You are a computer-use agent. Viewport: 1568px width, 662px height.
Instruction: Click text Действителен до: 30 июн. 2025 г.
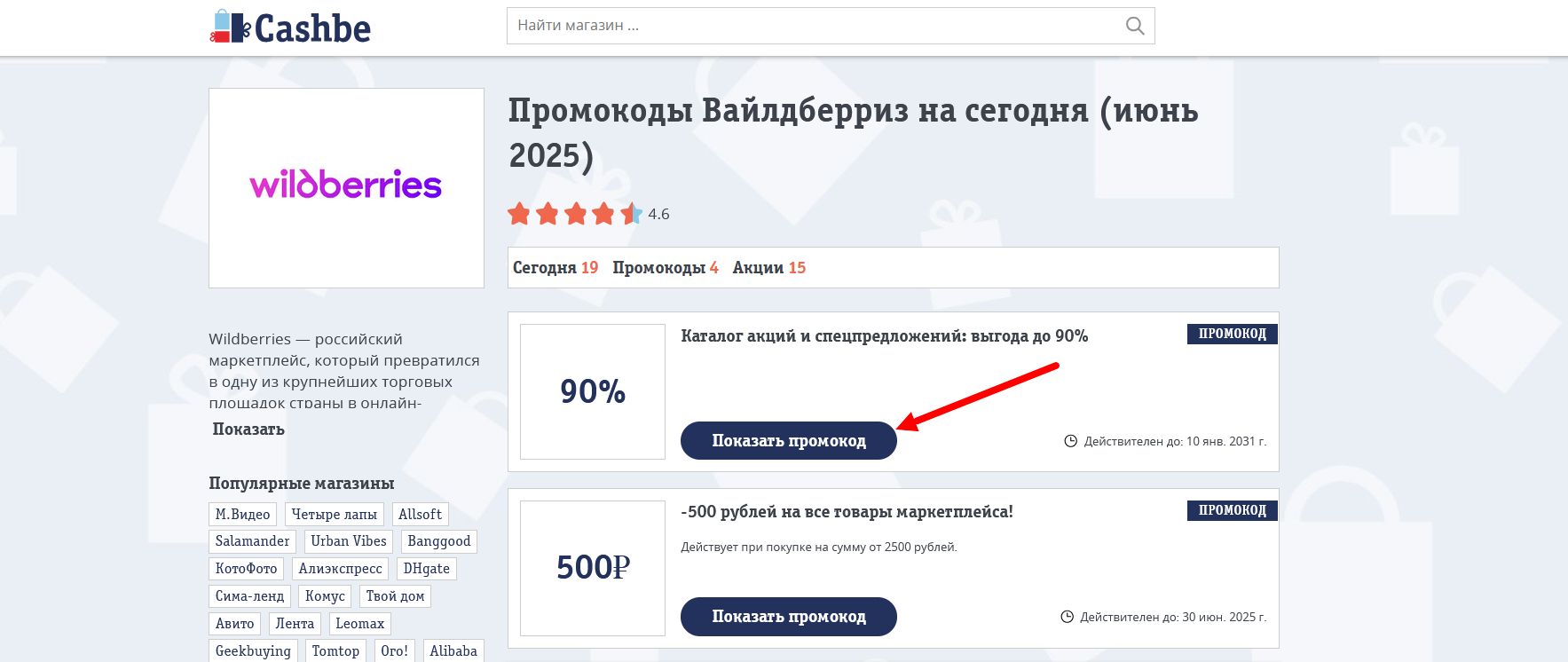(x=1173, y=617)
